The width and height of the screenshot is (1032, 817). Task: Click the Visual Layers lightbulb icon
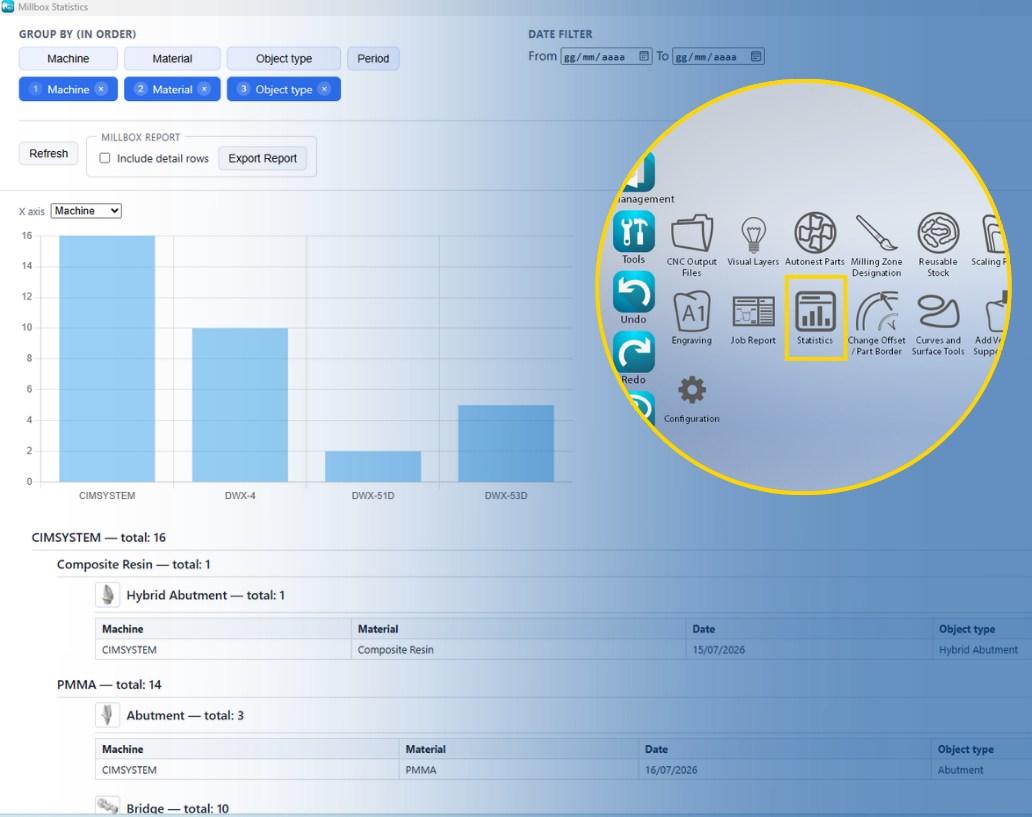[x=753, y=234]
